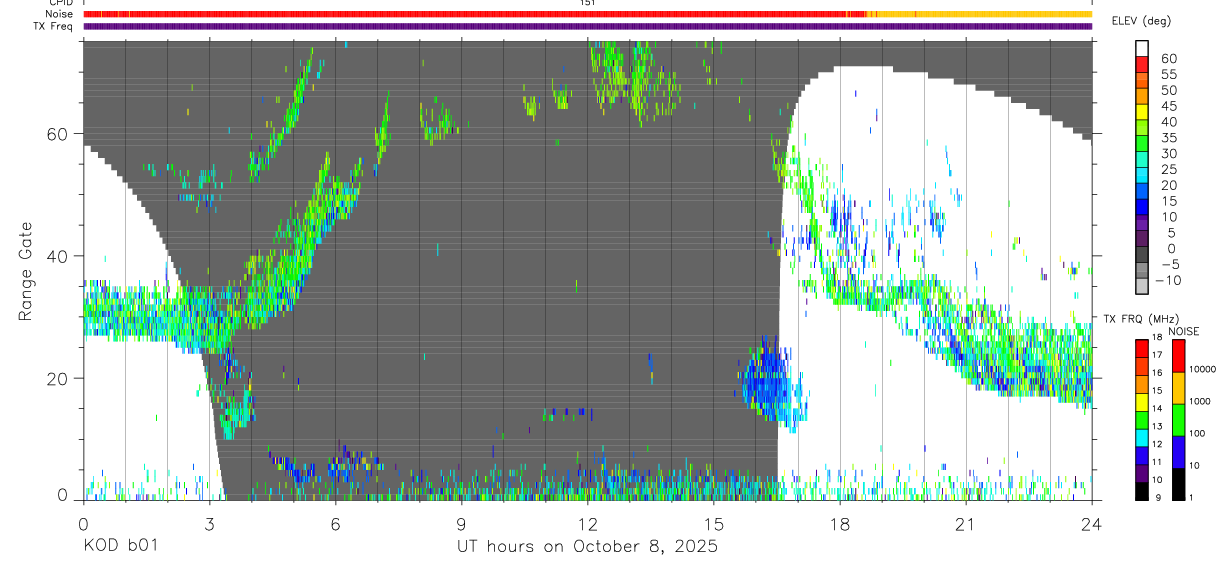Click the 'TX Freq' row label at top left
1228x567 pixels.
pos(55,26)
